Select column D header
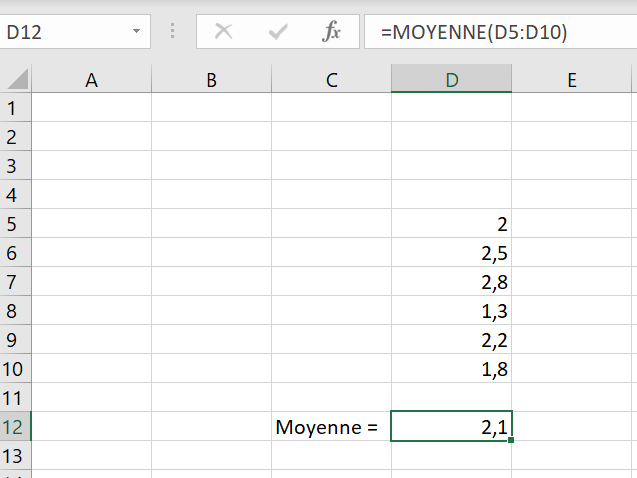The height and width of the screenshot is (478, 637). click(x=451, y=80)
